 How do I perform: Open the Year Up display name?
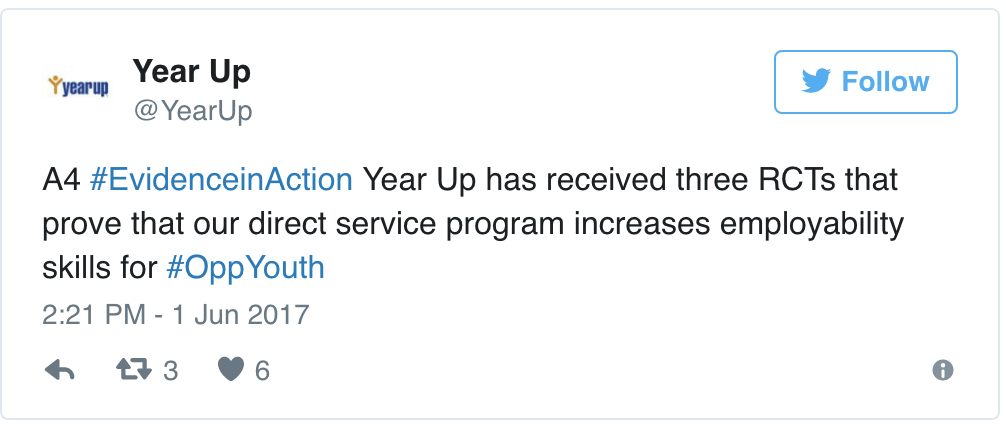(191, 72)
